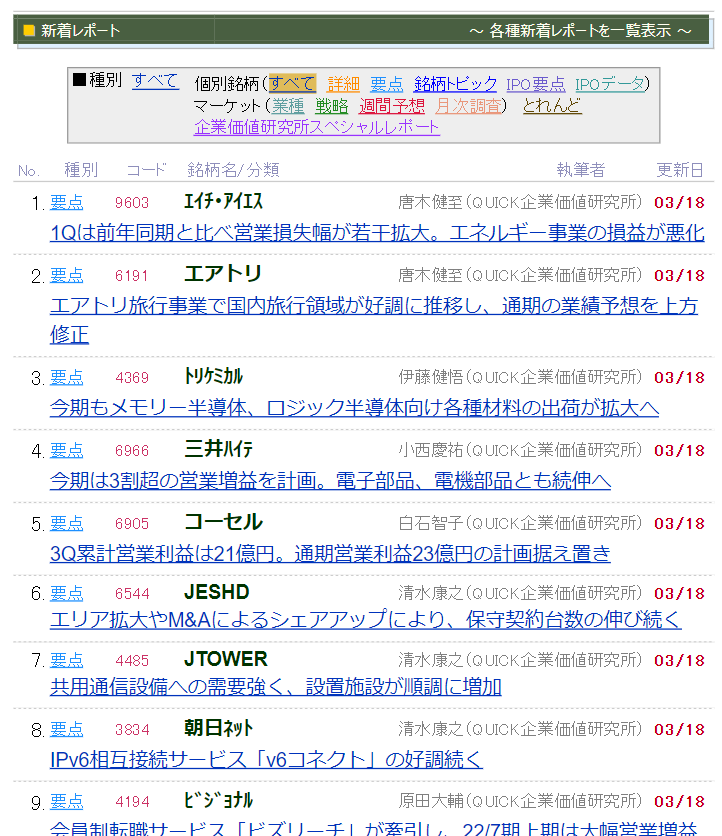The width and height of the screenshot is (722, 836).
Task: Select stock code 6544
Action: pyautogui.click(x=132, y=594)
